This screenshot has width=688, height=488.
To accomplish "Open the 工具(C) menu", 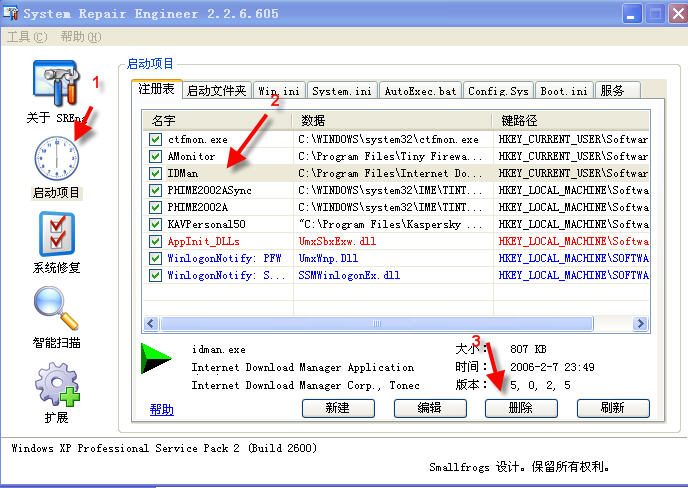I will [x=27, y=37].
